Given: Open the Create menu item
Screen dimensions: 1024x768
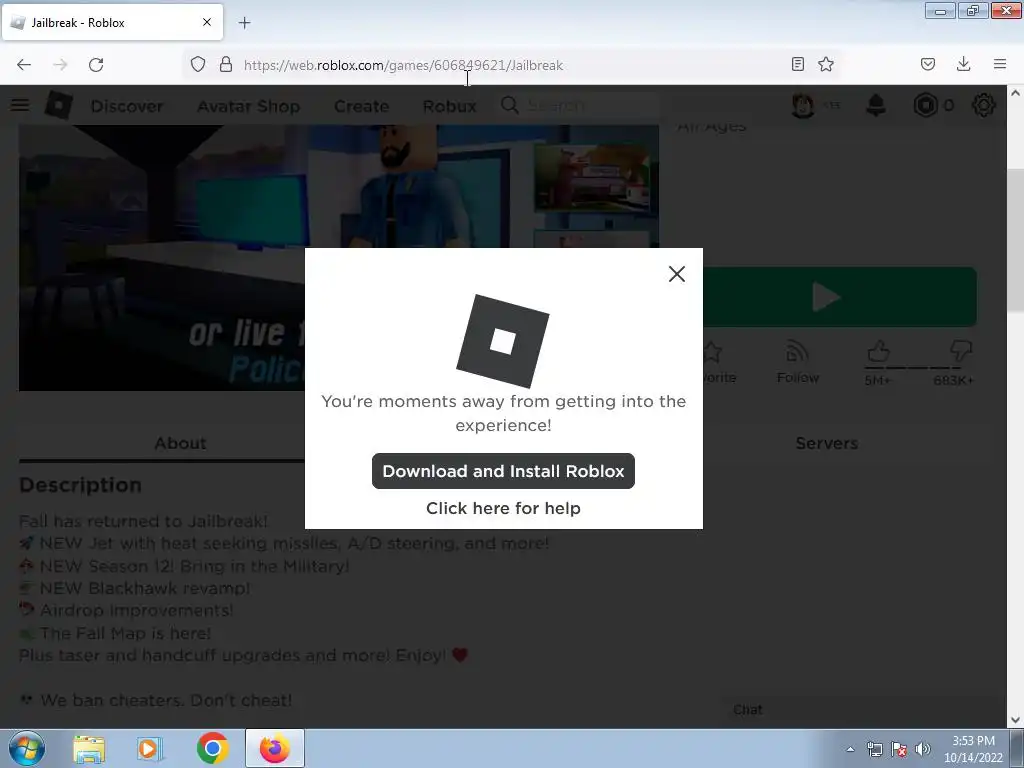Looking at the screenshot, I should (x=361, y=106).
